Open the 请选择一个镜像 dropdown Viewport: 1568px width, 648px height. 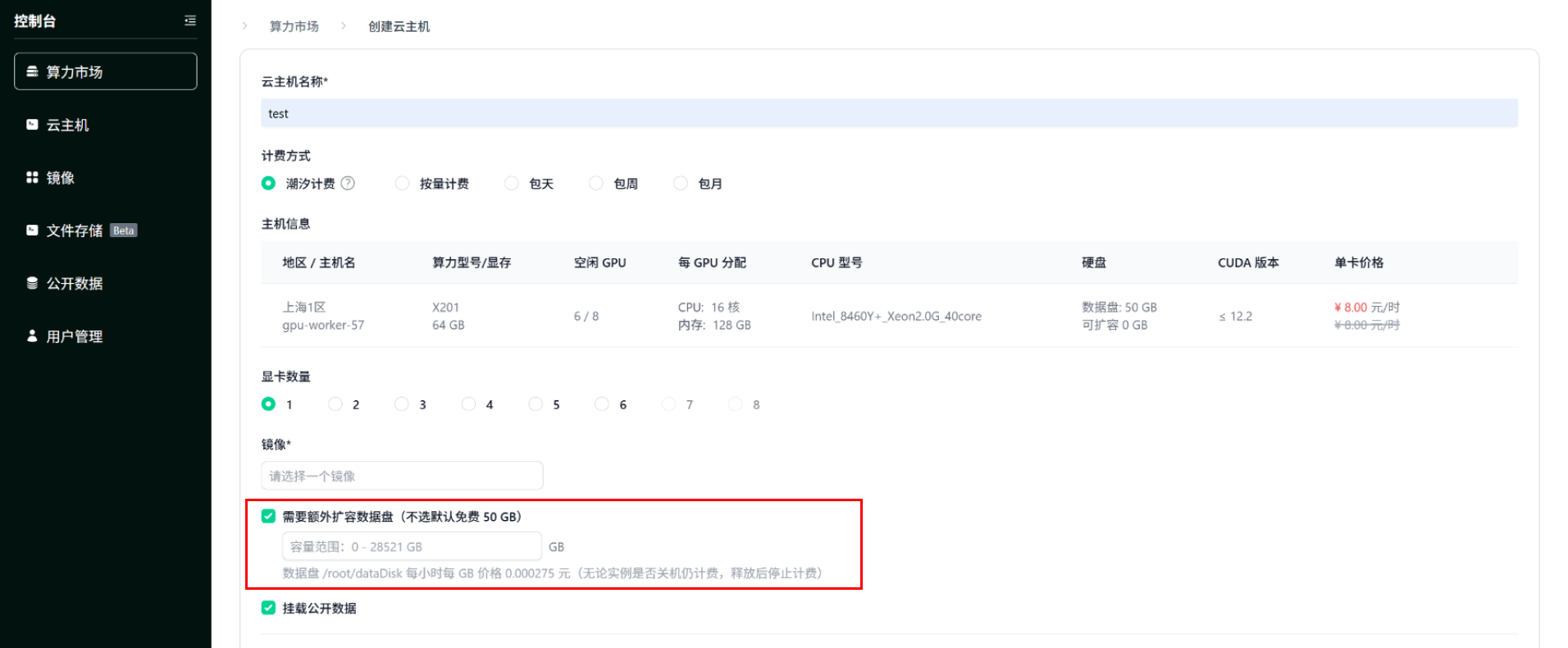[x=402, y=476]
